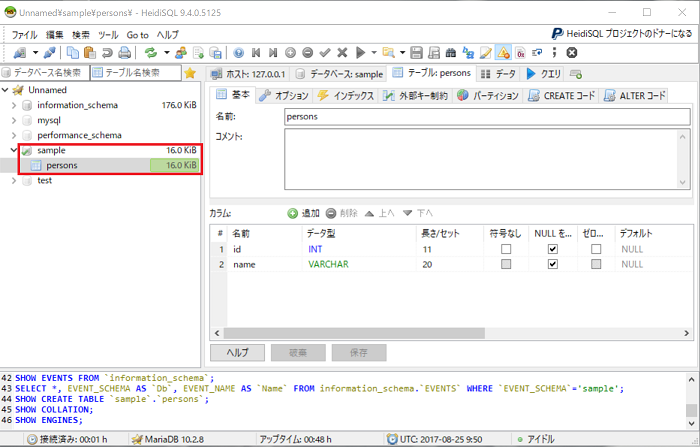This screenshot has width=700, height=447.
Task: Click the export SQL file icon
Action: click(x=199, y=53)
